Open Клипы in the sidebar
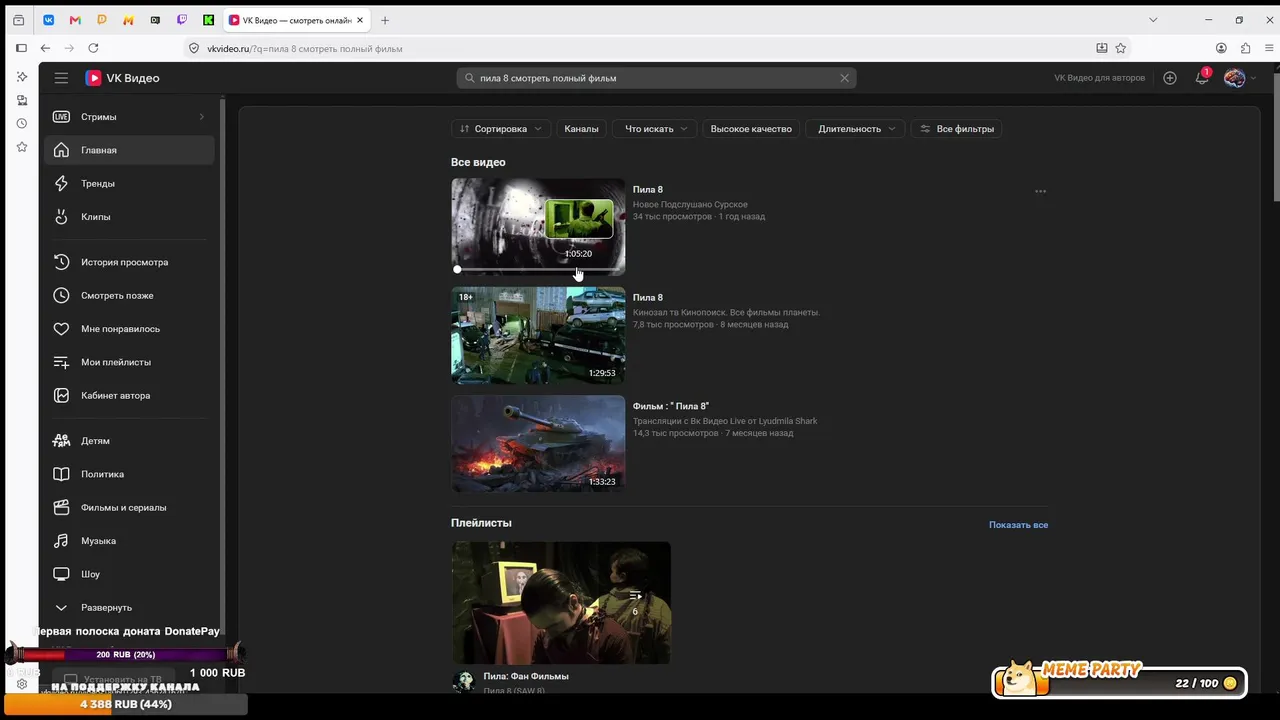The height and width of the screenshot is (720, 1280). (x=129, y=217)
